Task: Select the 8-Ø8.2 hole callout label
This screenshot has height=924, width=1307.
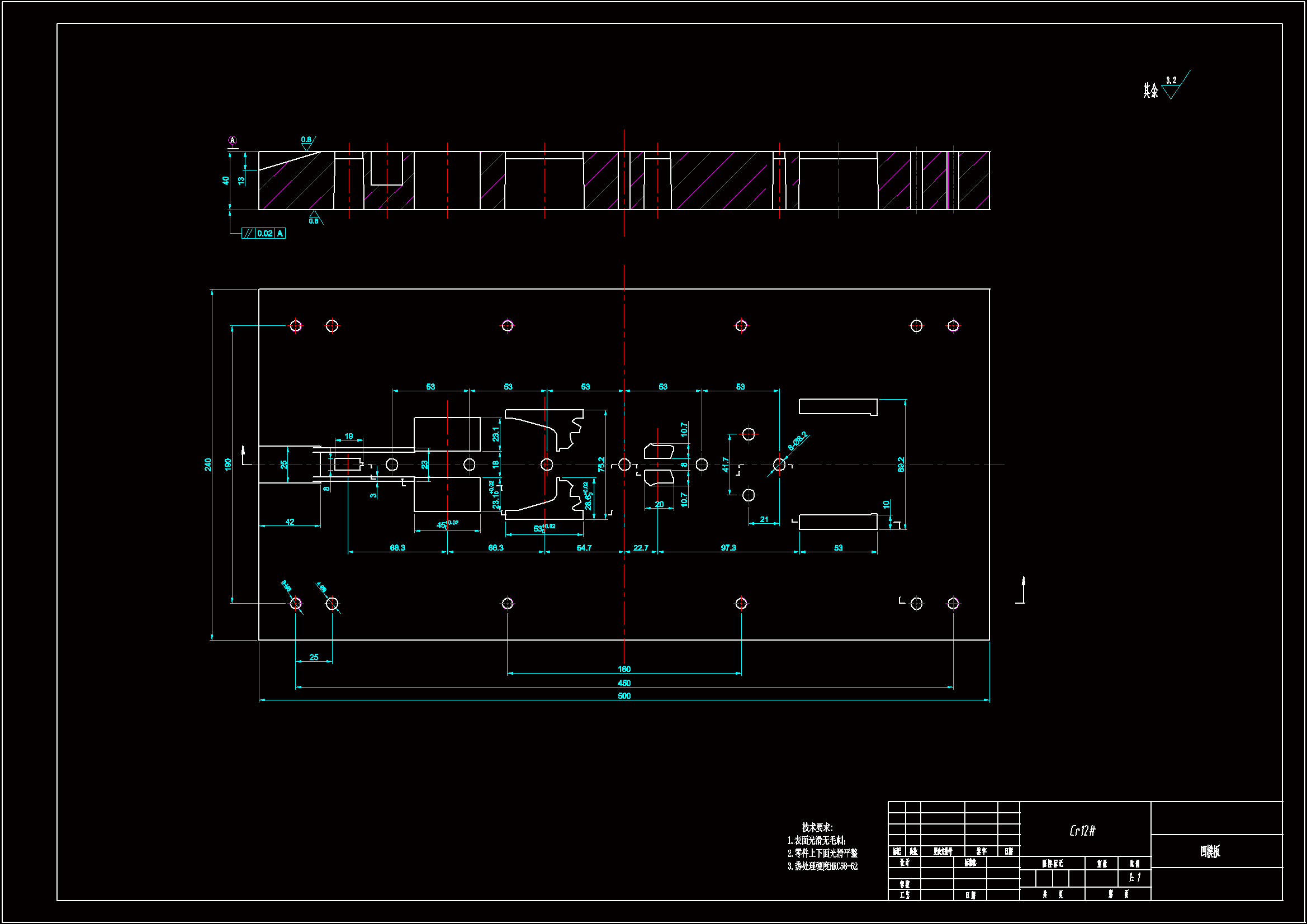Action: tap(798, 440)
